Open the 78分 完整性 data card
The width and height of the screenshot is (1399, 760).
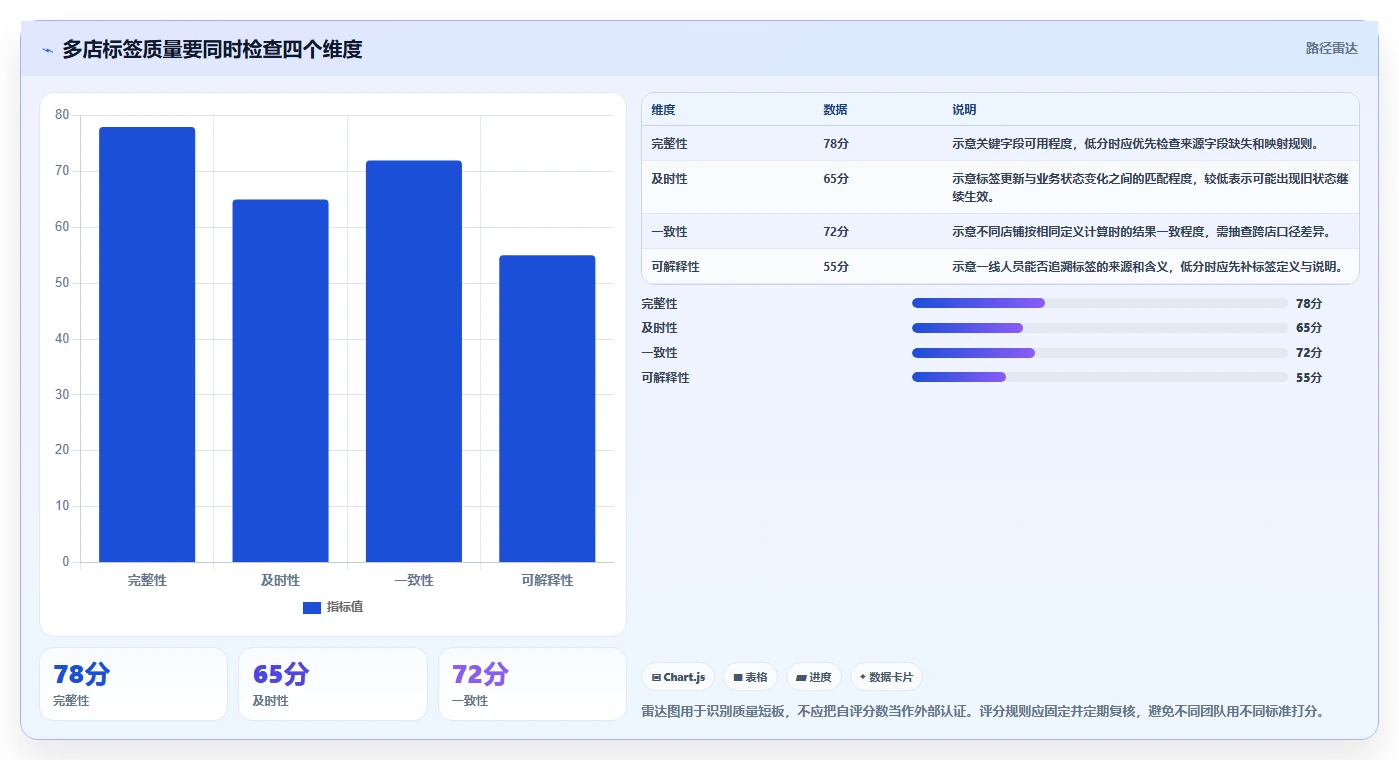[x=134, y=684]
